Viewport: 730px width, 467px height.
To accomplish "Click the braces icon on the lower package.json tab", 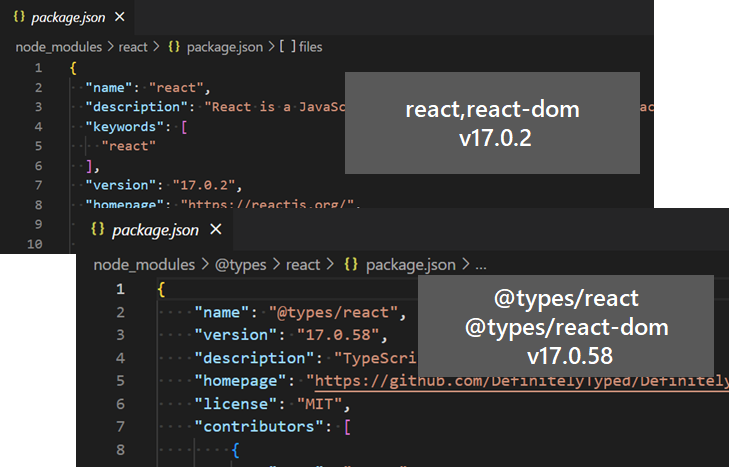I will click(x=98, y=229).
